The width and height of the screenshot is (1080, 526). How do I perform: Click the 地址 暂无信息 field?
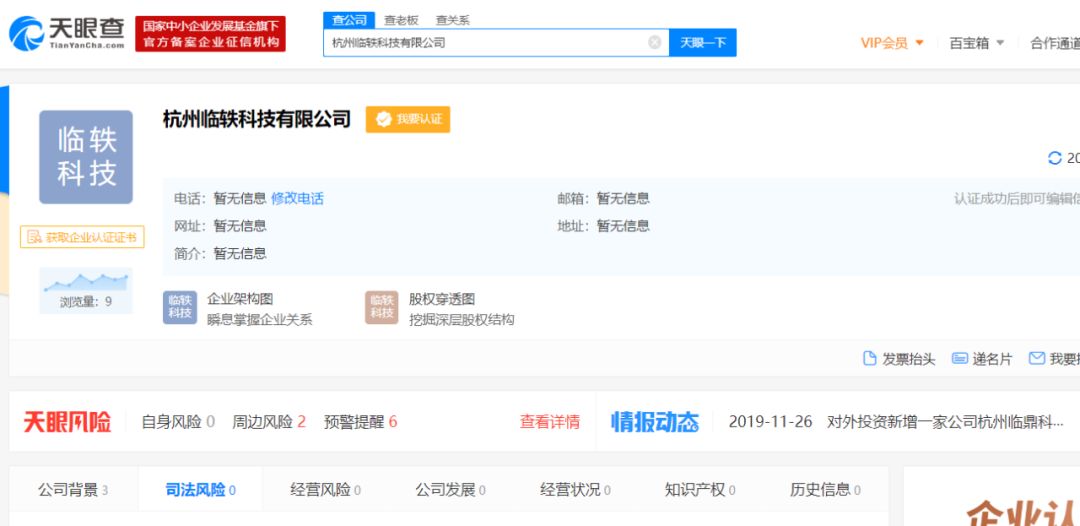click(x=603, y=226)
